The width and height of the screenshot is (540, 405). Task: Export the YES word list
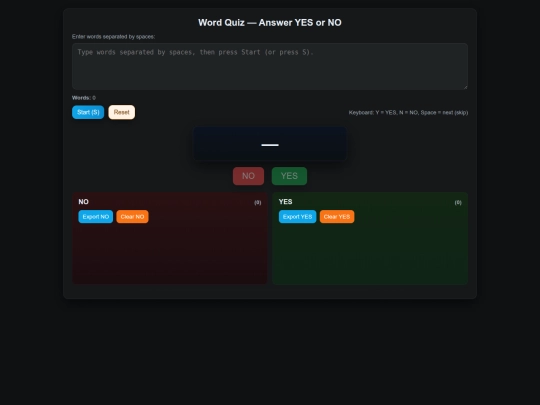pos(297,217)
